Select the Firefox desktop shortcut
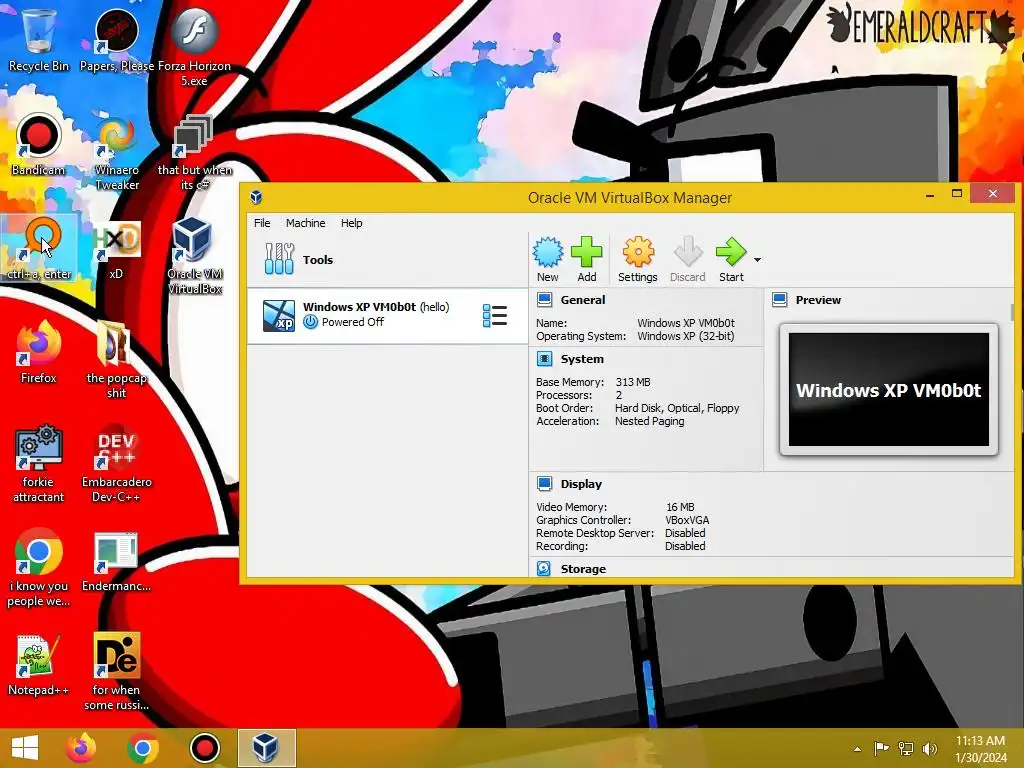 click(x=39, y=353)
